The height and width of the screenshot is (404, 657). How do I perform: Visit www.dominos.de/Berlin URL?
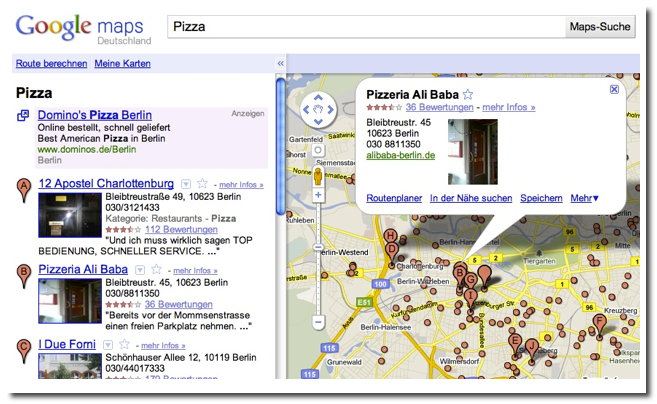tap(87, 150)
